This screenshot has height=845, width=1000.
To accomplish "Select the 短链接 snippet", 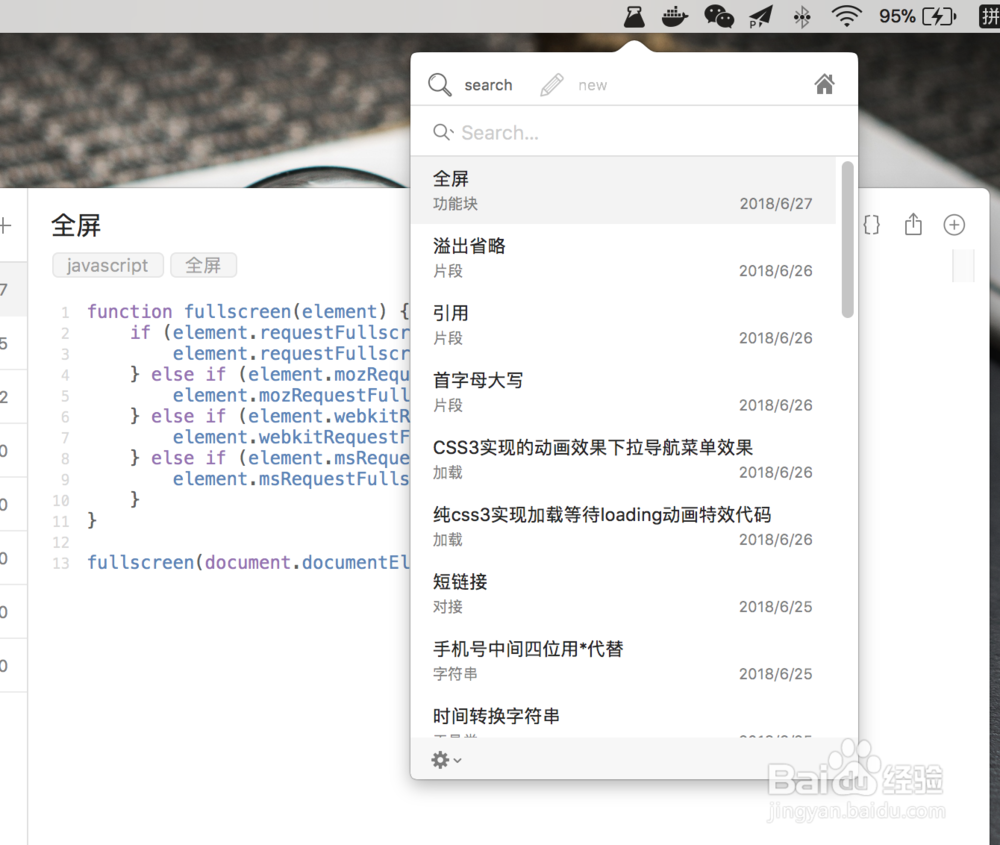I will point(623,593).
